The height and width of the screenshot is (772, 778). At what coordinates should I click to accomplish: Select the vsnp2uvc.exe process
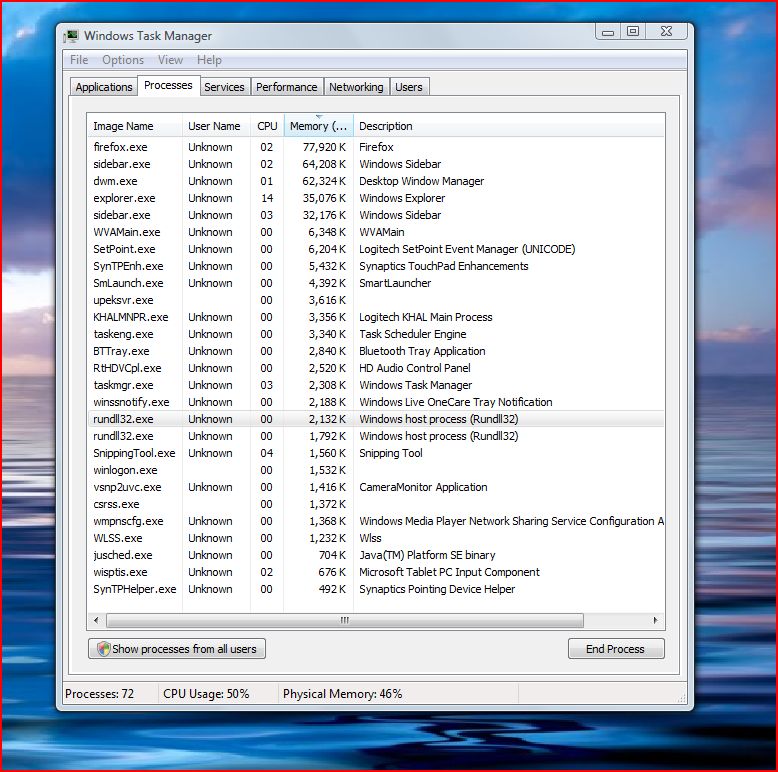pyautogui.click(x=376, y=487)
